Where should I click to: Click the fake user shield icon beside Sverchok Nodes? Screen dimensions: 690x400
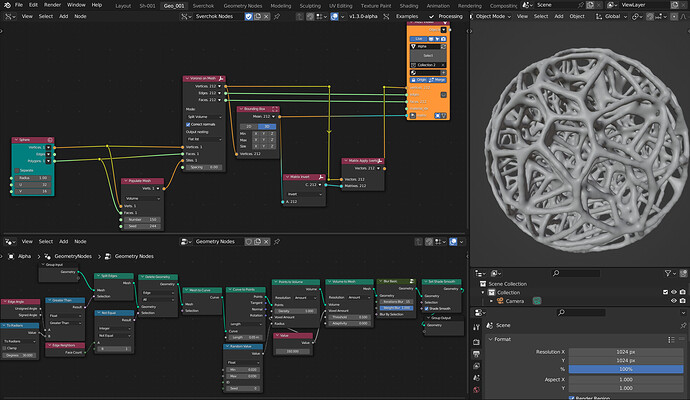coord(249,16)
